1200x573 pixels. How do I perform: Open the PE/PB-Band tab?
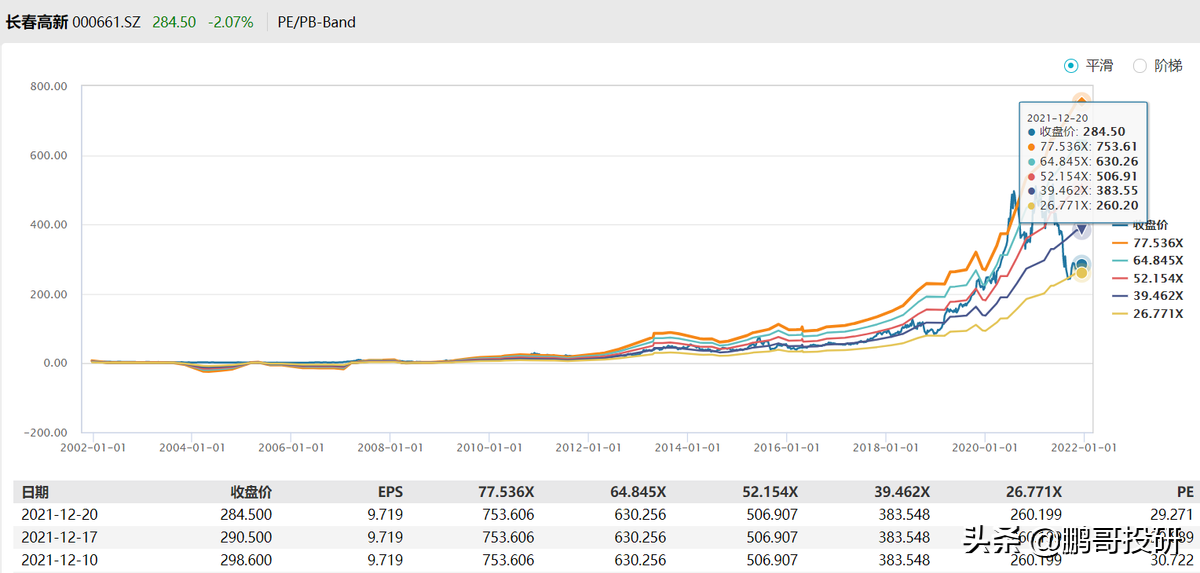coord(317,22)
